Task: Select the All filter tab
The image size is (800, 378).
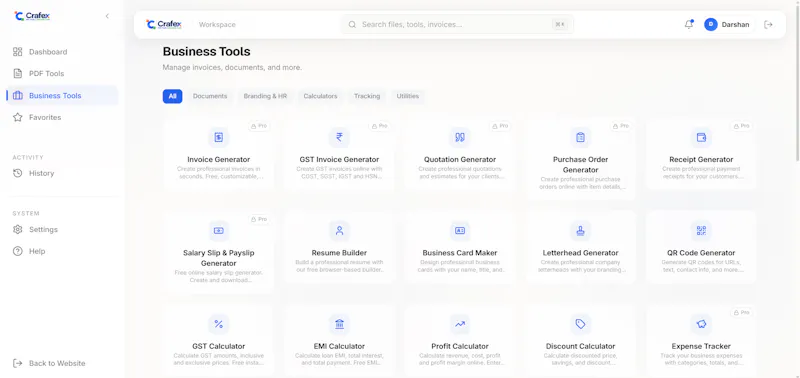Action: point(172,96)
